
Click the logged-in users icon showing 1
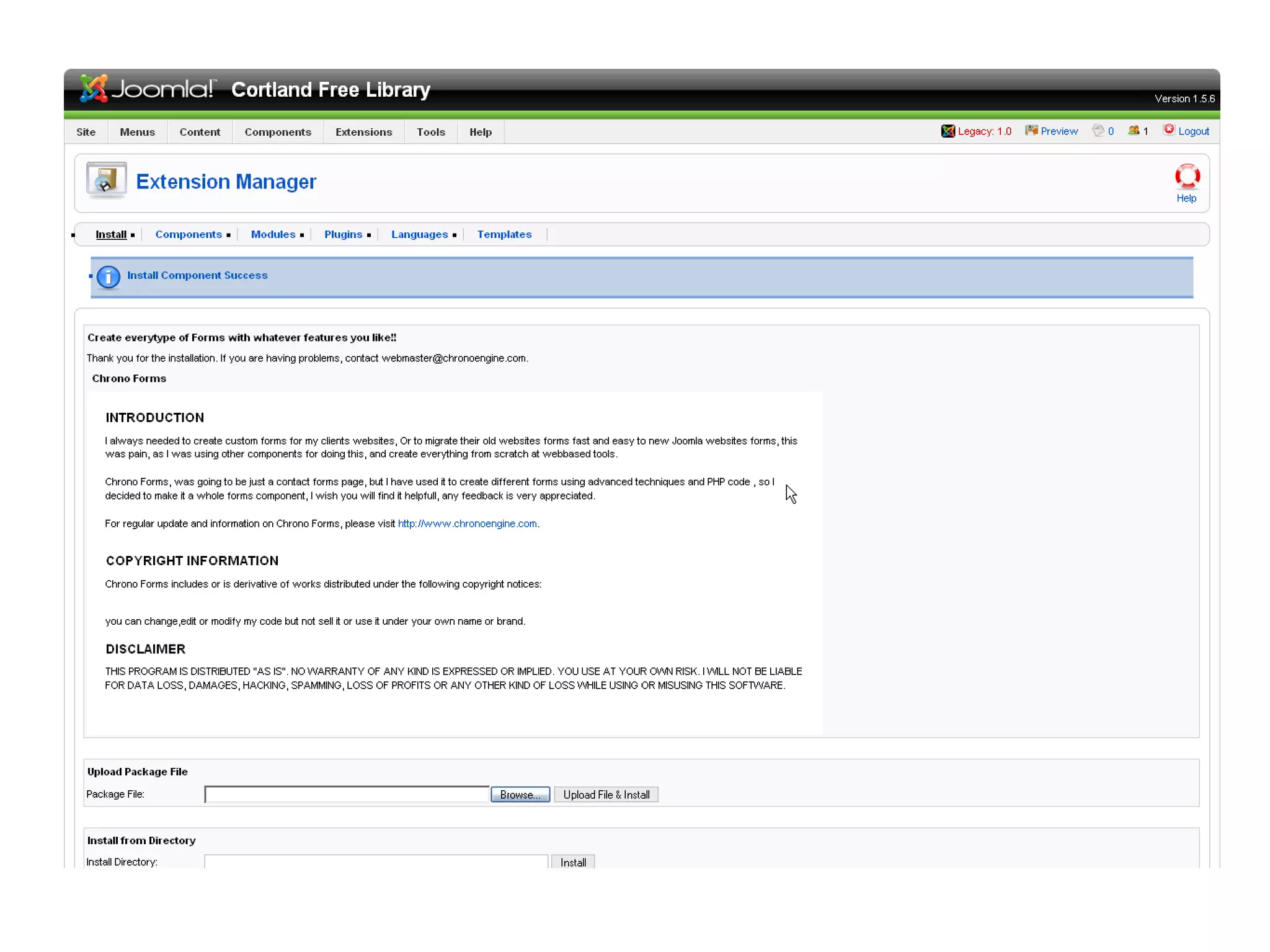(x=1134, y=130)
